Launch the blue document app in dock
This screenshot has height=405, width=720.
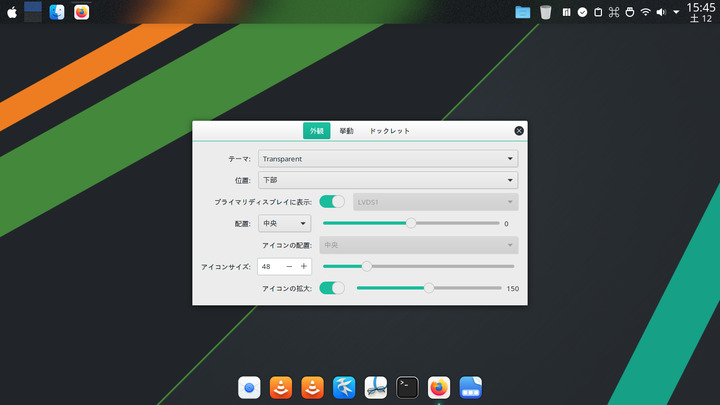coord(470,388)
